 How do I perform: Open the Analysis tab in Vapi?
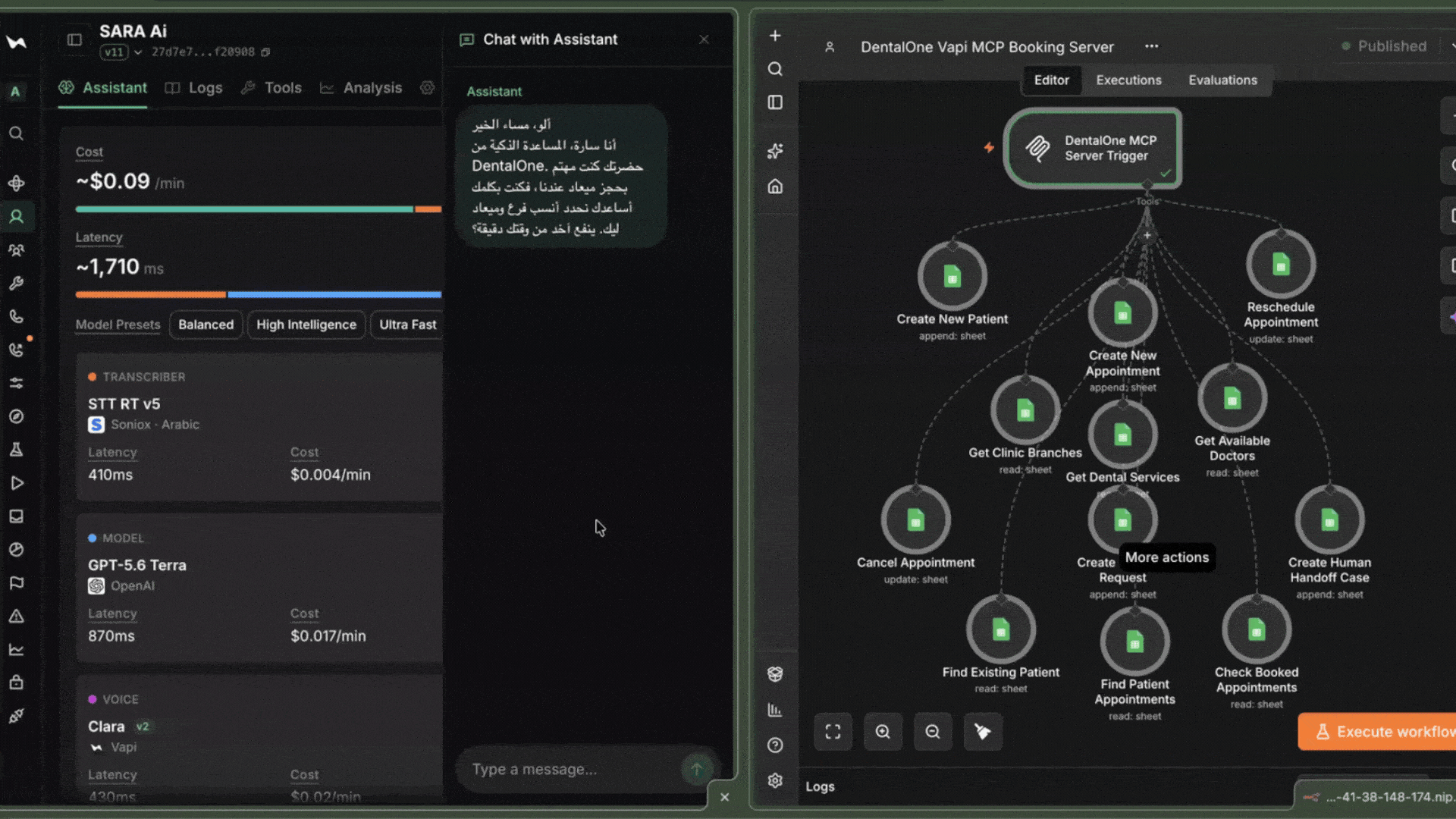tap(361, 88)
